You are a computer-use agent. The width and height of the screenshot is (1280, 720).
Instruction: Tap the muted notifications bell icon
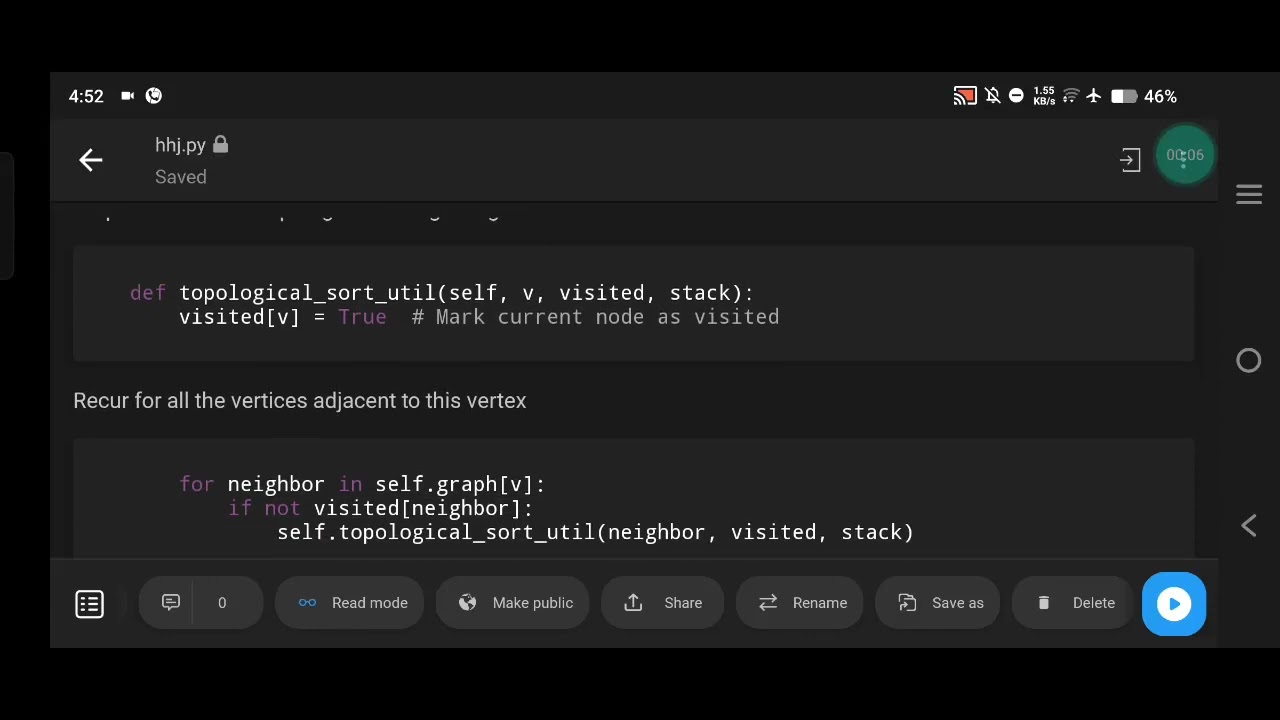coord(992,96)
